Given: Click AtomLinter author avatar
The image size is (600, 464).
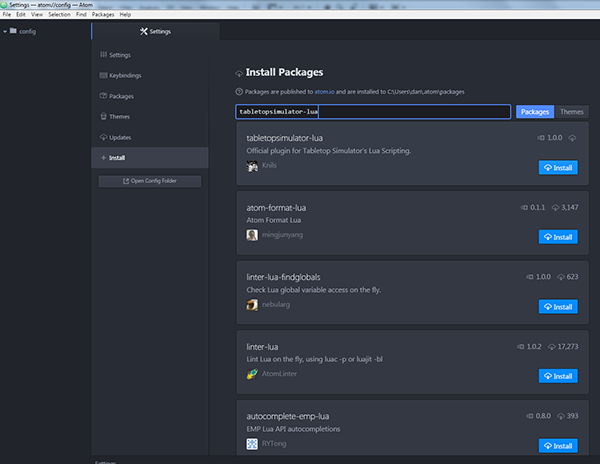Looking at the screenshot, I should 252,374.
